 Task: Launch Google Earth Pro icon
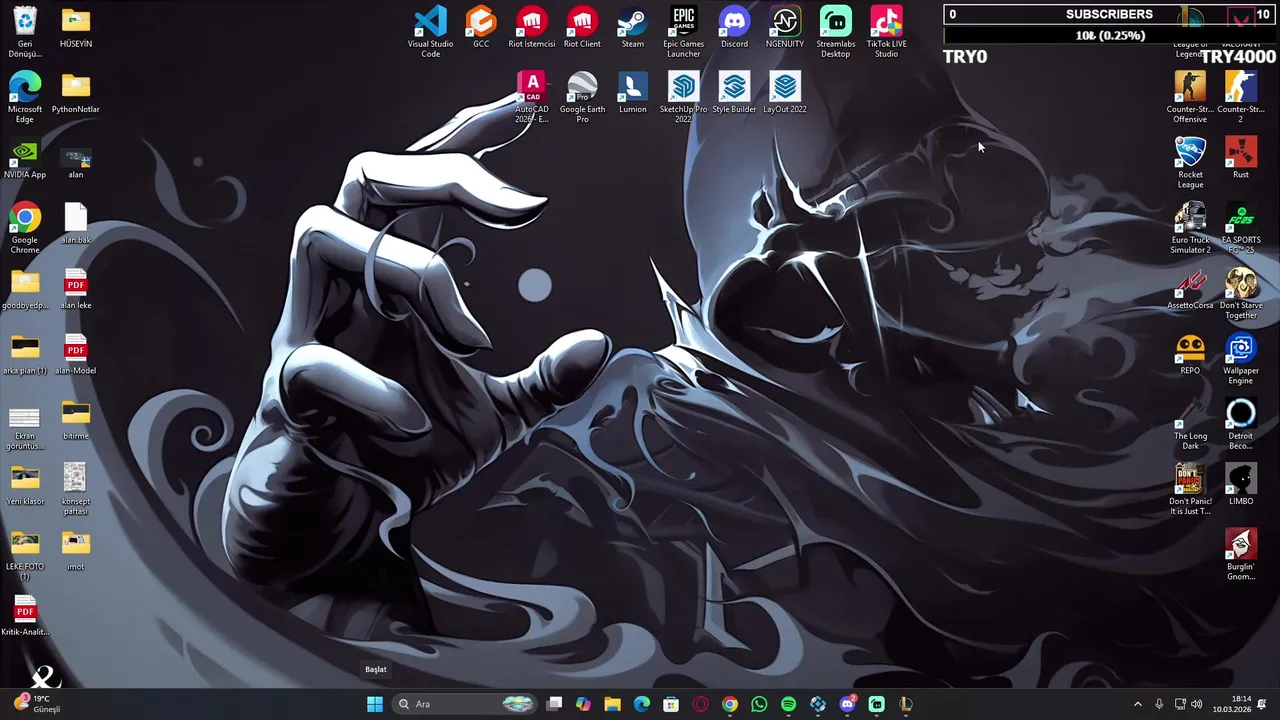(x=582, y=97)
